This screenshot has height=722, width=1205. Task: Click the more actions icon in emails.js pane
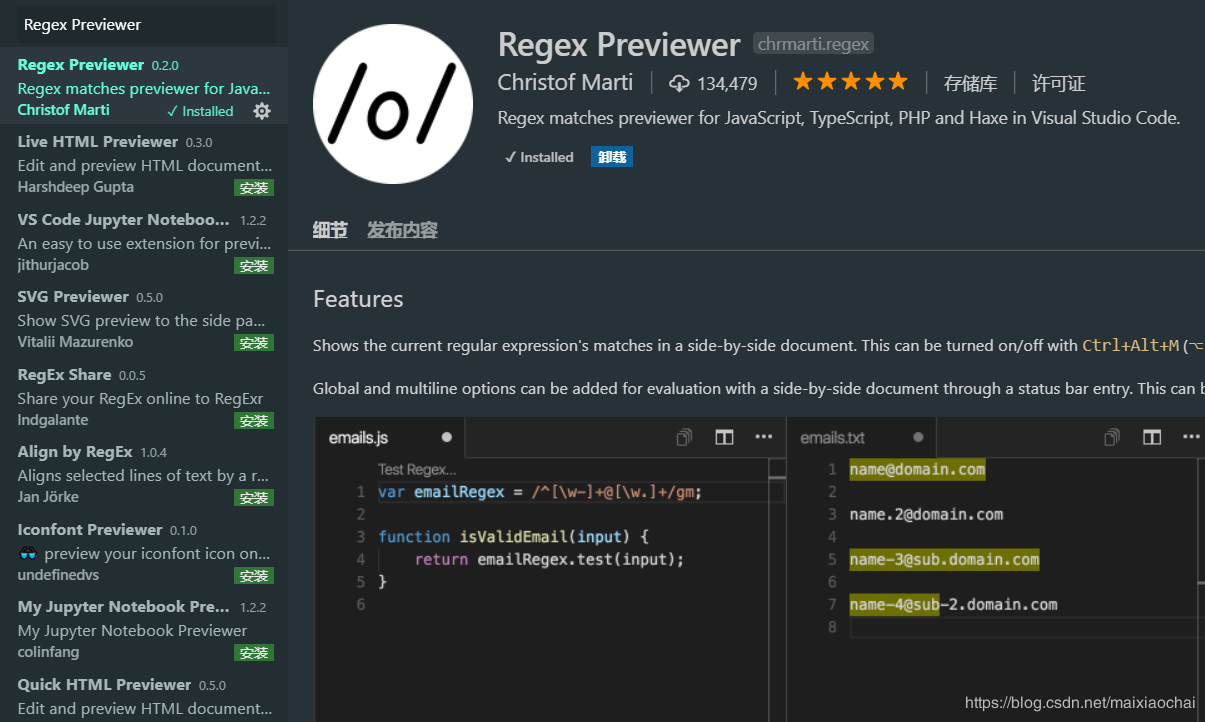(764, 437)
